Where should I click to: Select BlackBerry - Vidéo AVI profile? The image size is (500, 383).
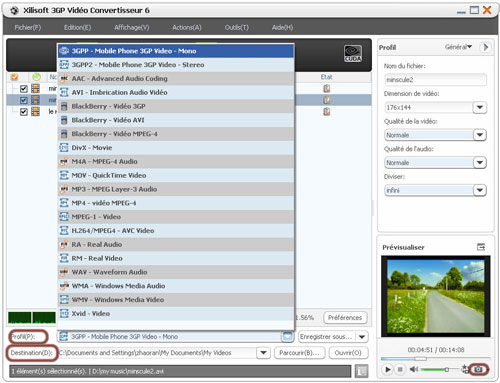coord(176,120)
